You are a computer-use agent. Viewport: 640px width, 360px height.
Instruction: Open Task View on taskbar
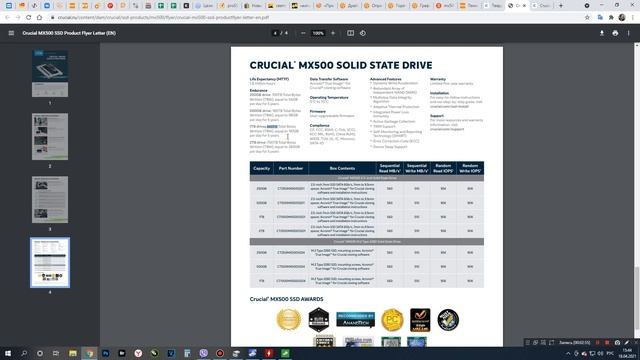point(56,353)
